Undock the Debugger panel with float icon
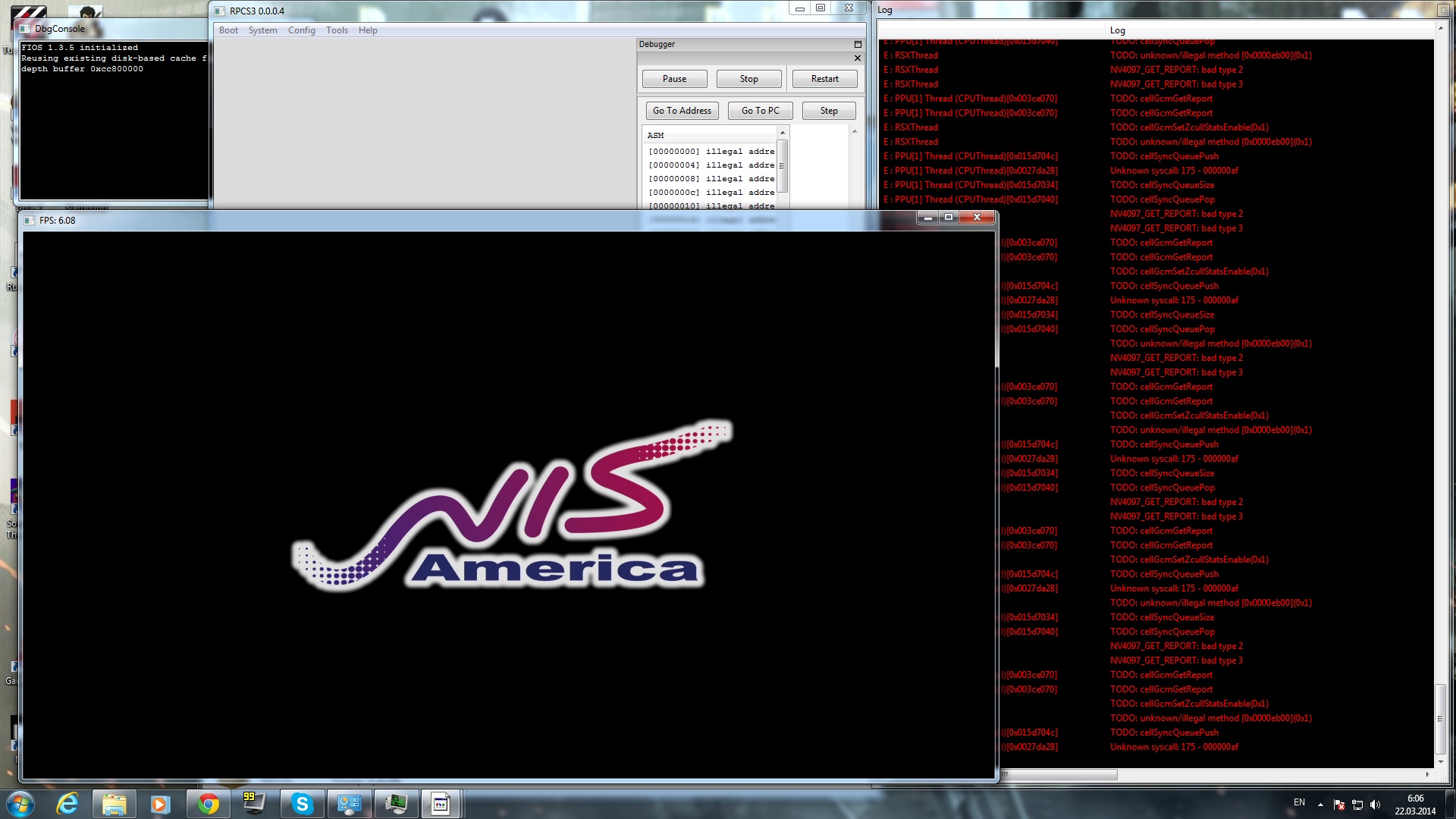 tap(858, 44)
